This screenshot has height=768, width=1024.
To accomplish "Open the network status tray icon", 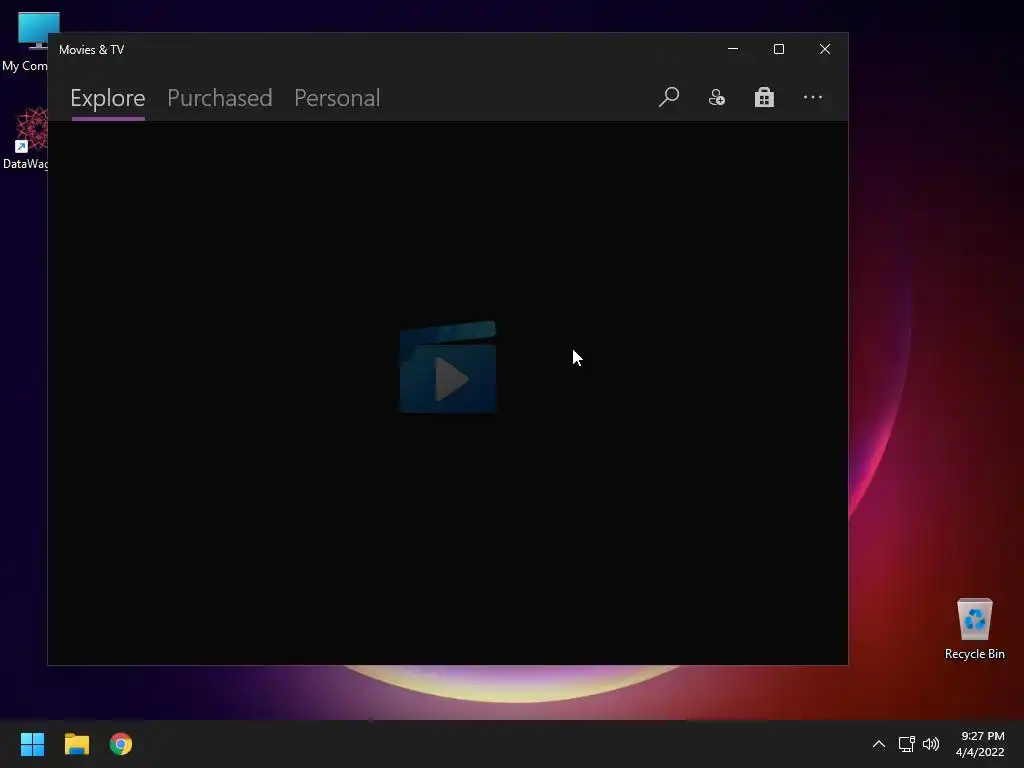I will (906, 744).
